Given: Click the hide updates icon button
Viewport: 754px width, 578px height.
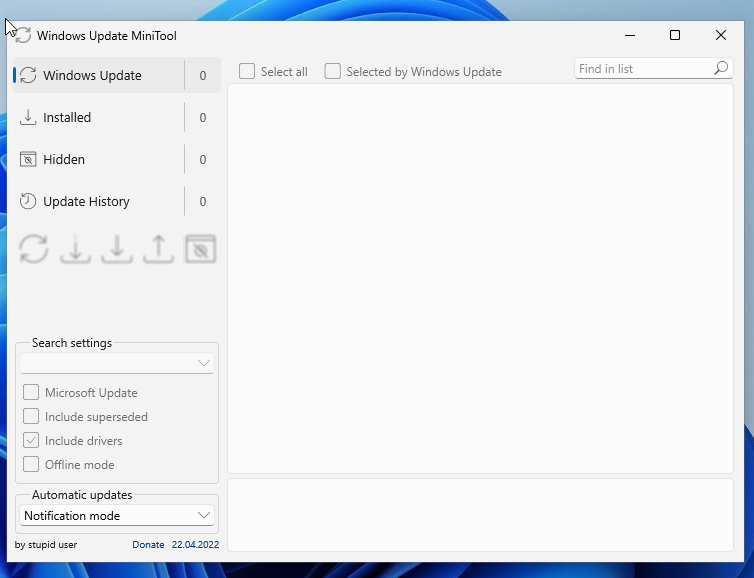Looking at the screenshot, I should click(200, 249).
